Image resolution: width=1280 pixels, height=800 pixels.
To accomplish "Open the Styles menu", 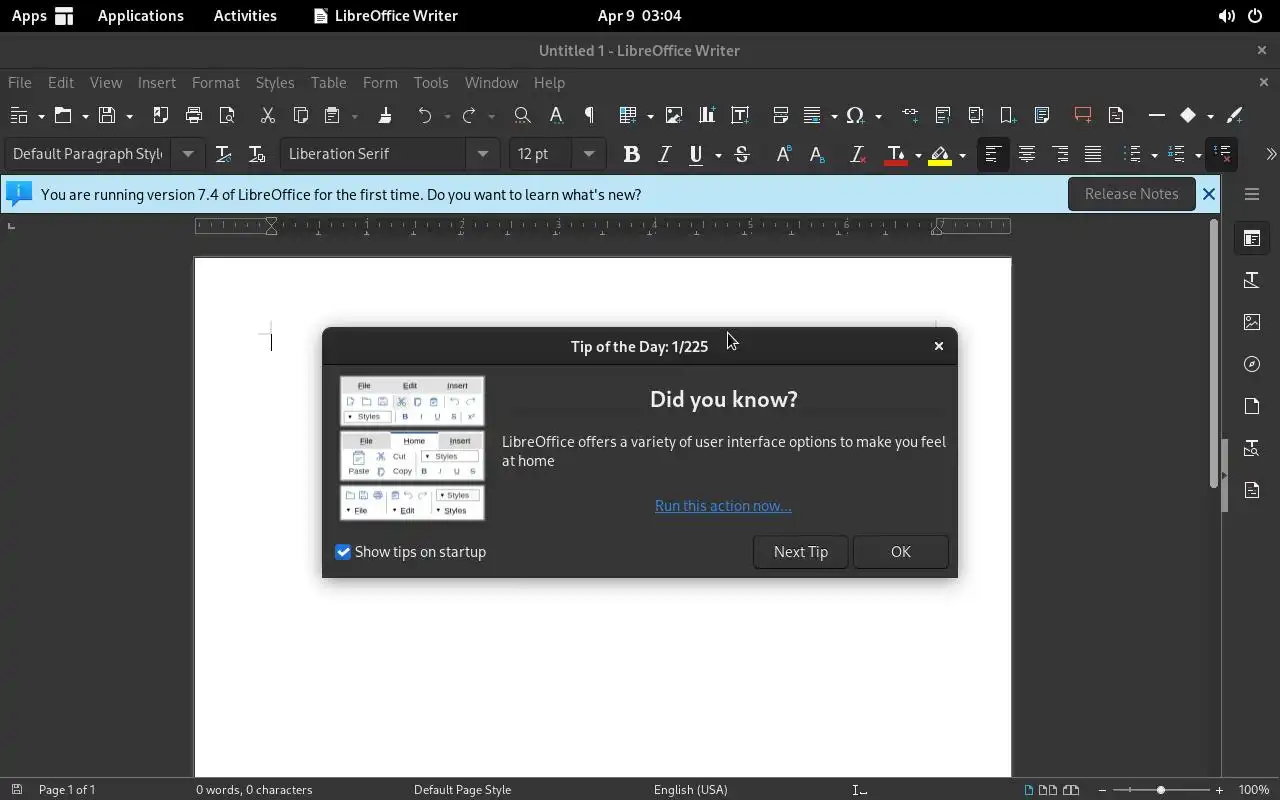I will (x=275, y=83).
